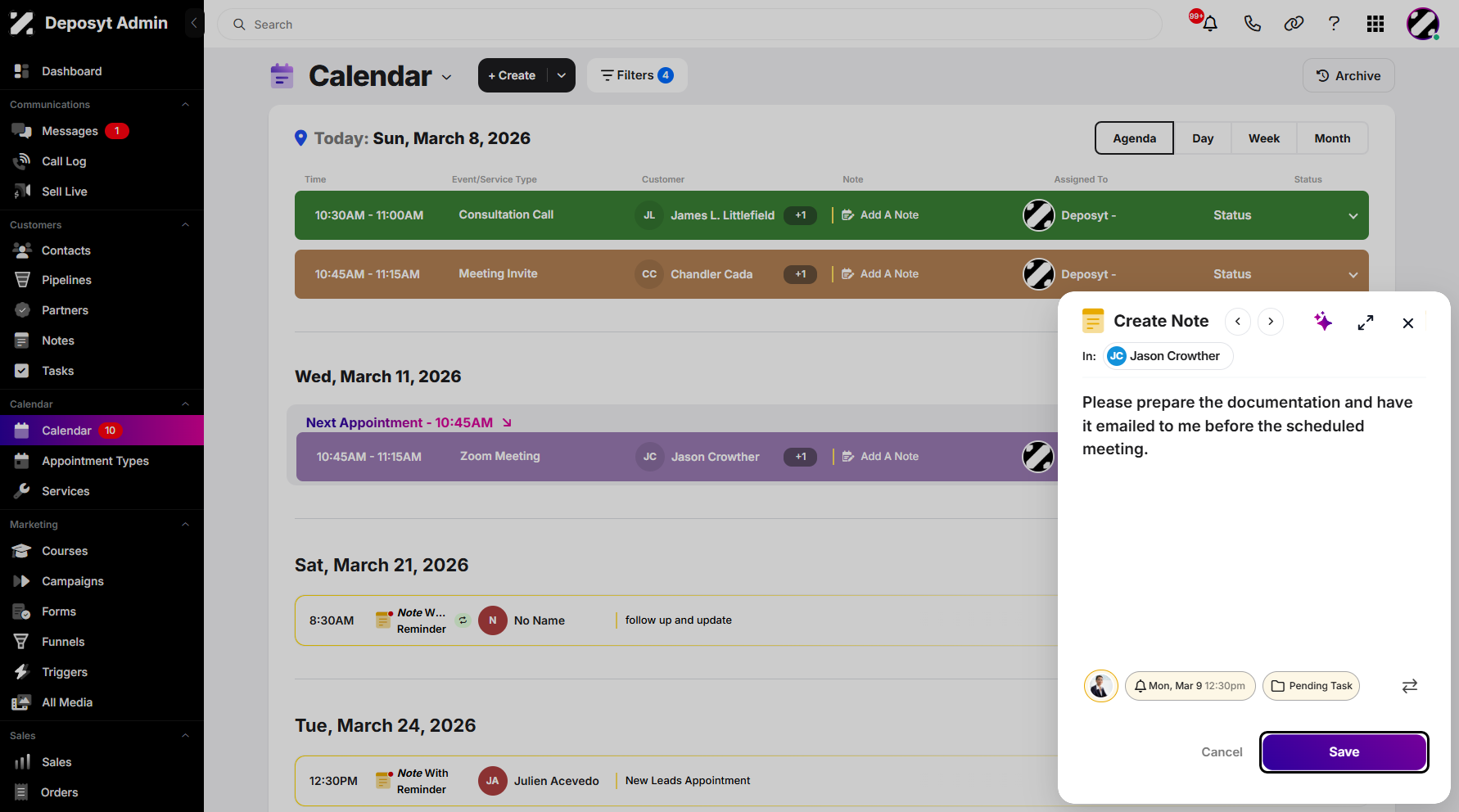Expand the Meeting Invite status chevron
1459x812 pixels.
(x=1353, y=275)
